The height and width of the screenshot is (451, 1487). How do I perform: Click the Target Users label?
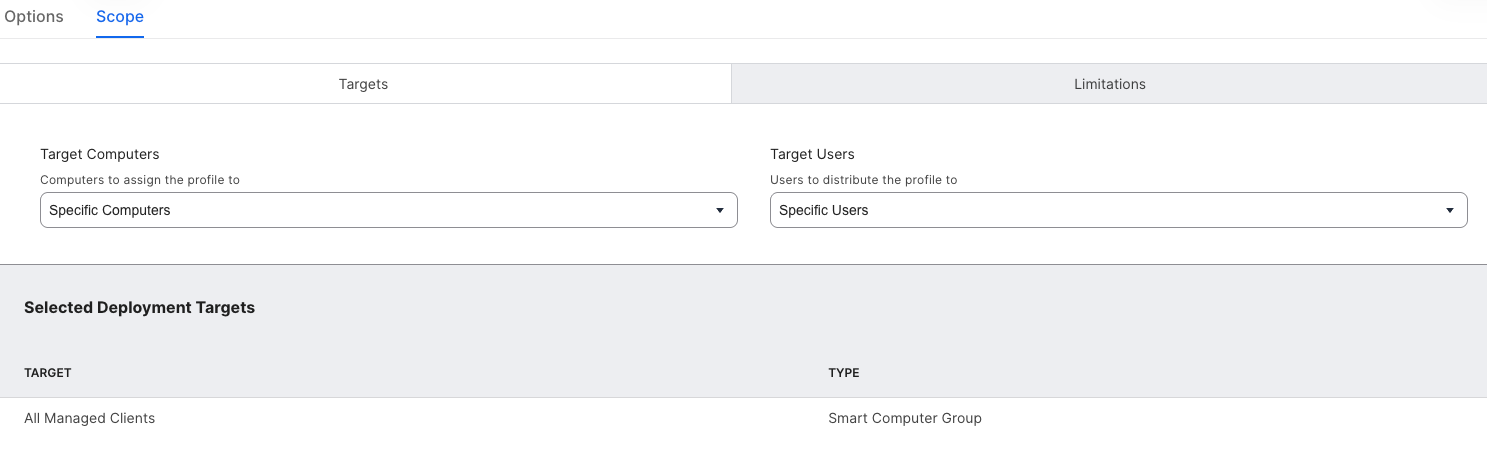coord(812,154)
